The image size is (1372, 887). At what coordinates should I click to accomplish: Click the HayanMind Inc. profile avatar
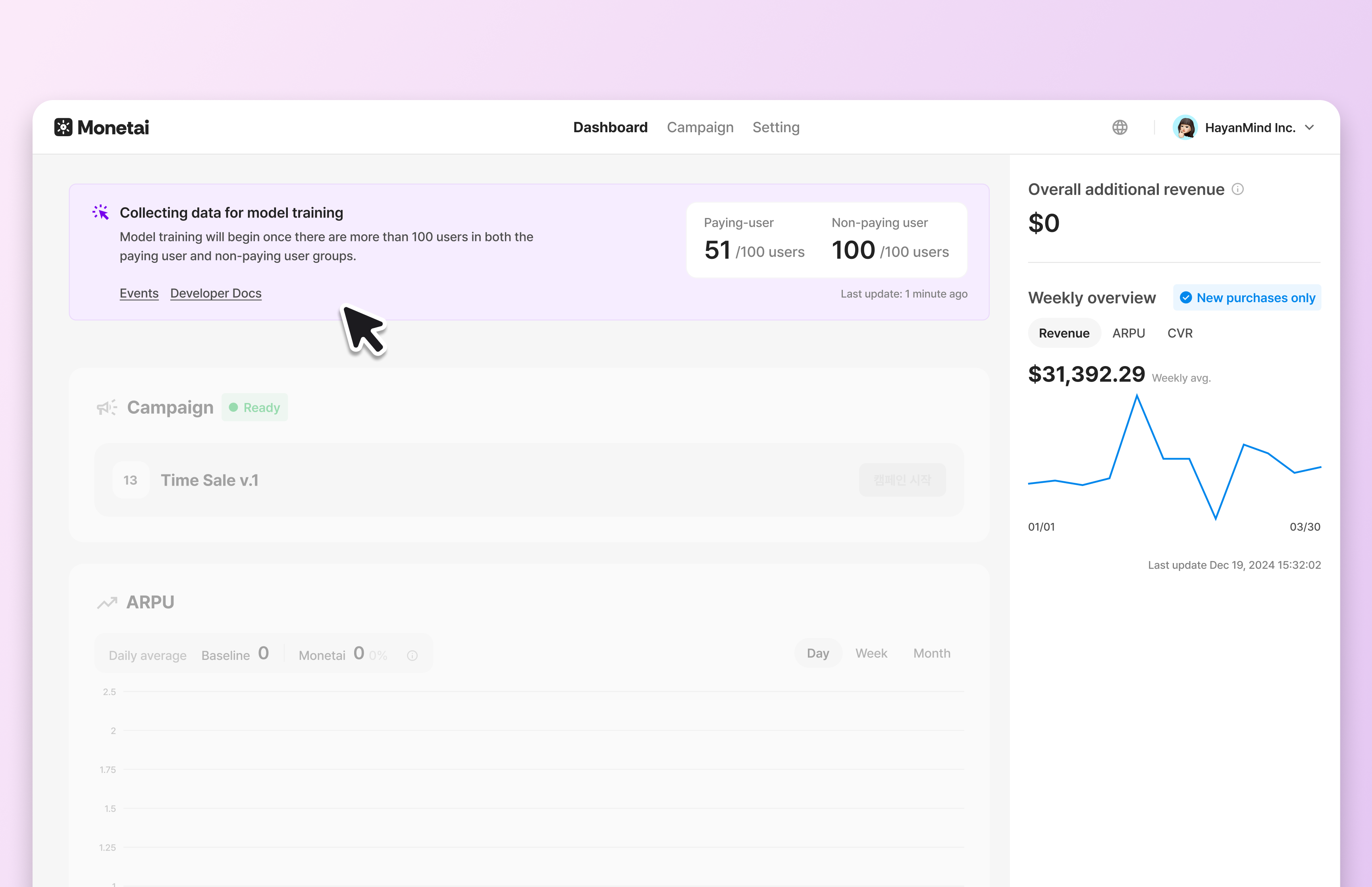point(1185,127)
